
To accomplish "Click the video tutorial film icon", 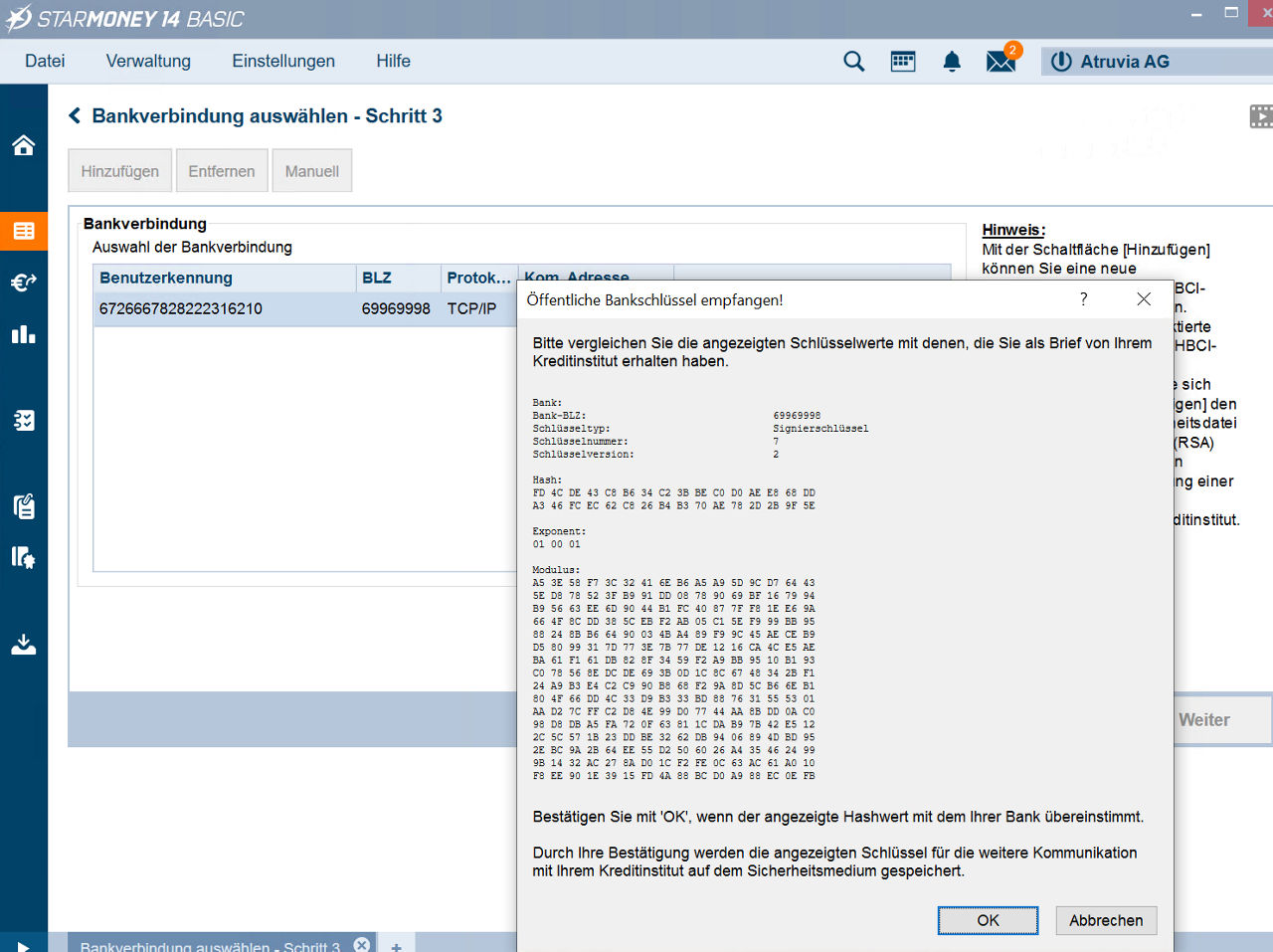I will [1260, 116].
